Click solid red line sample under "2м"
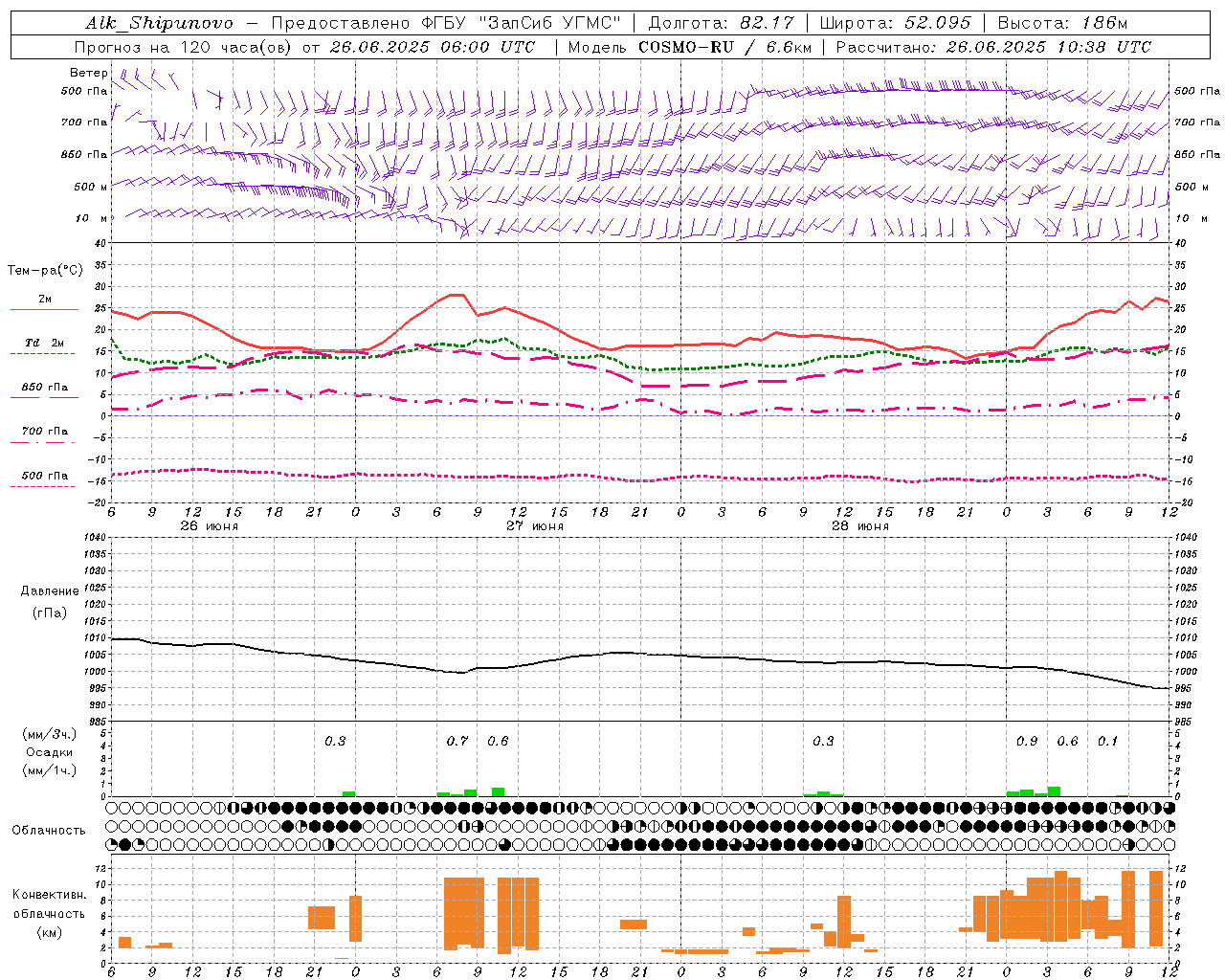Viewport: 1225px width, 980px height. click(44, 310)
